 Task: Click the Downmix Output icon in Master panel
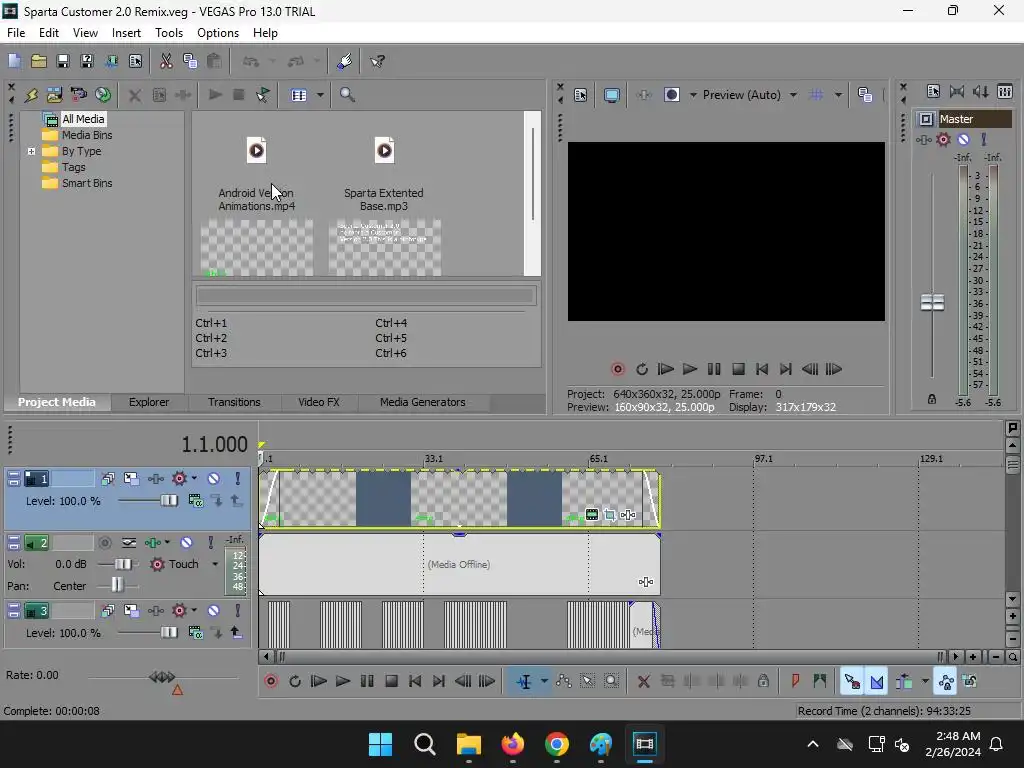[x=957, y=91]
